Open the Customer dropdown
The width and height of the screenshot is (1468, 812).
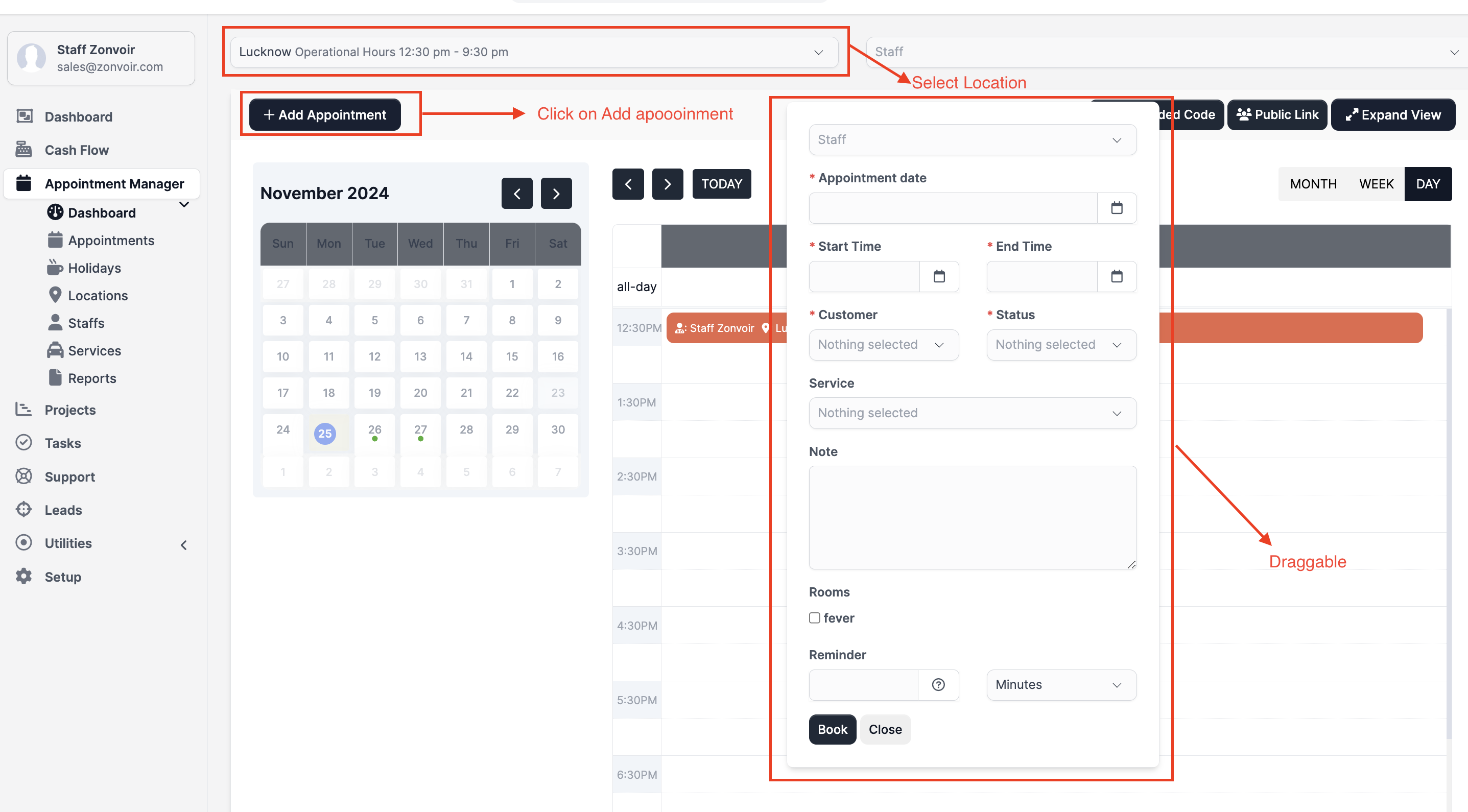[x=883, y=345]
